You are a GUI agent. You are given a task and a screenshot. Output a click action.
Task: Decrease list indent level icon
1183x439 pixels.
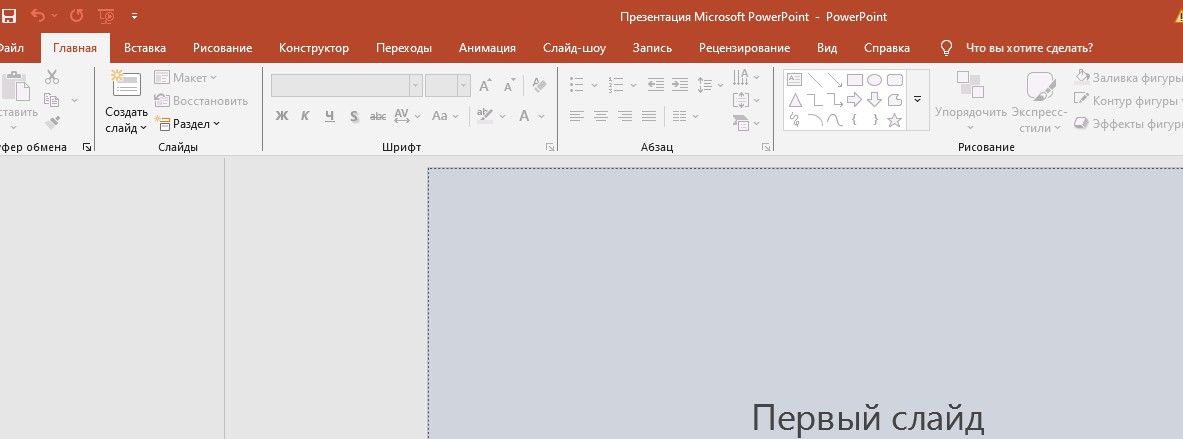pos(656,84)
